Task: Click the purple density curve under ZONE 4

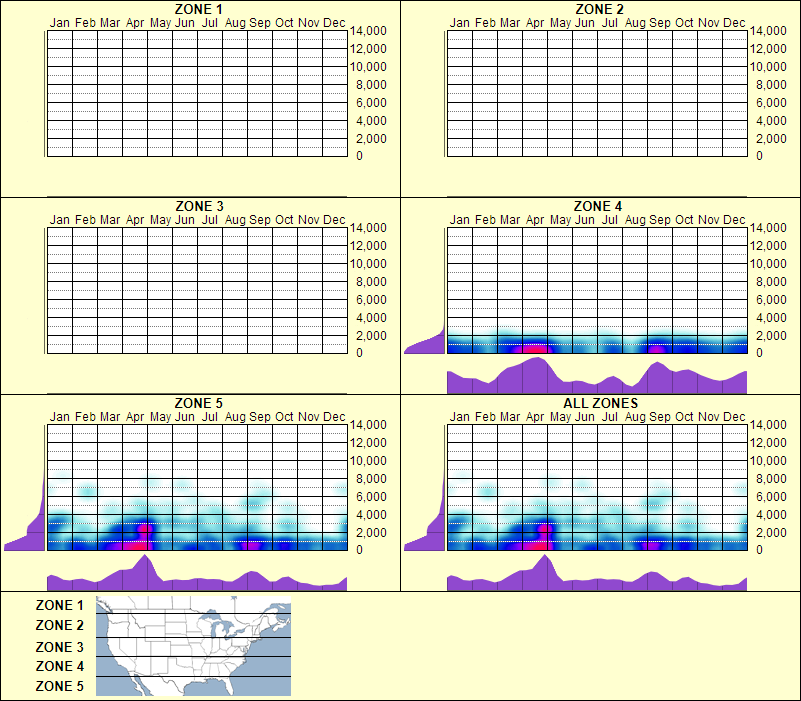Action: (x=597, y=378)
